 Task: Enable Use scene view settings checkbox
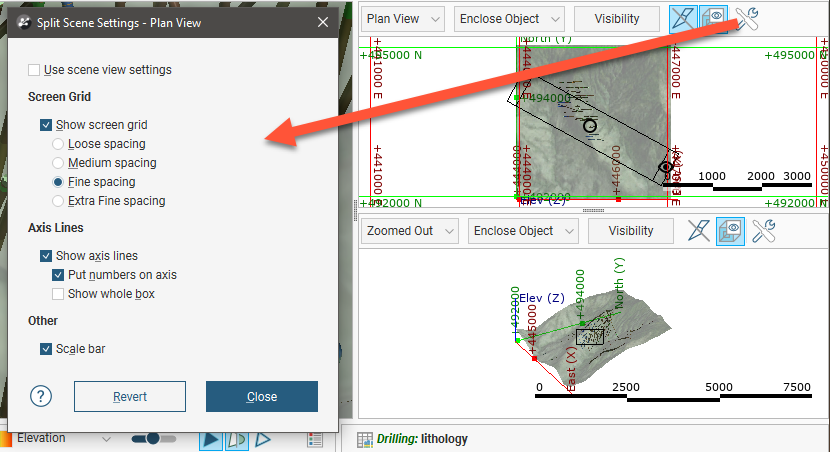tap(34, 70)
